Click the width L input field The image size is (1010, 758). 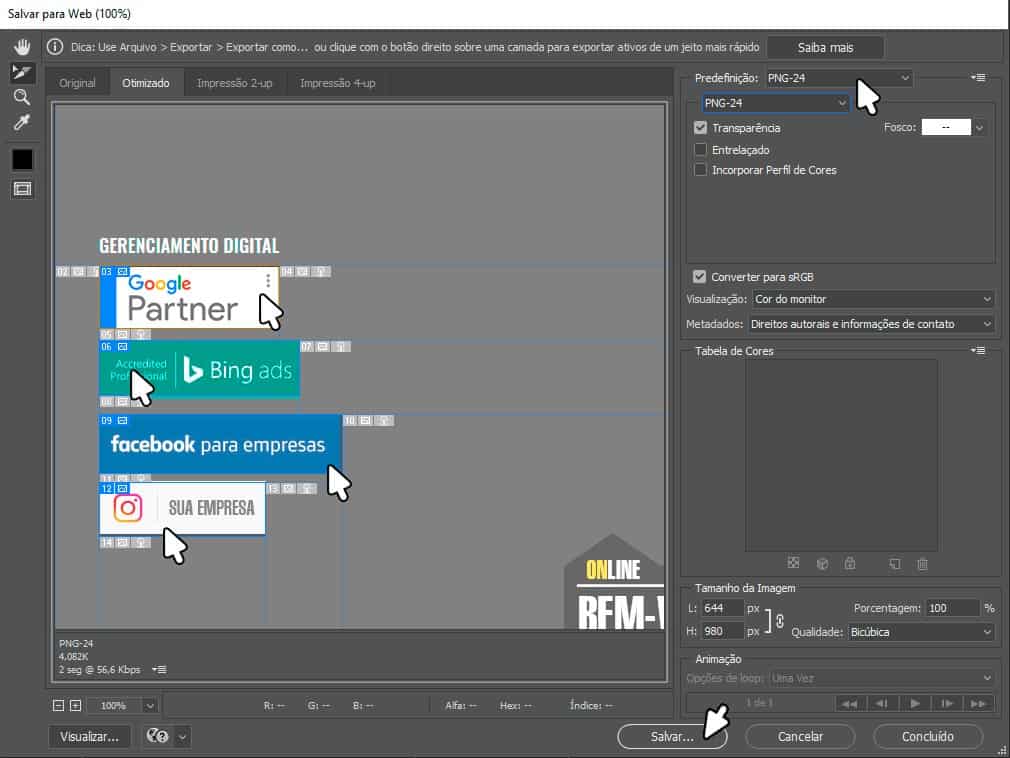(723, 608)
